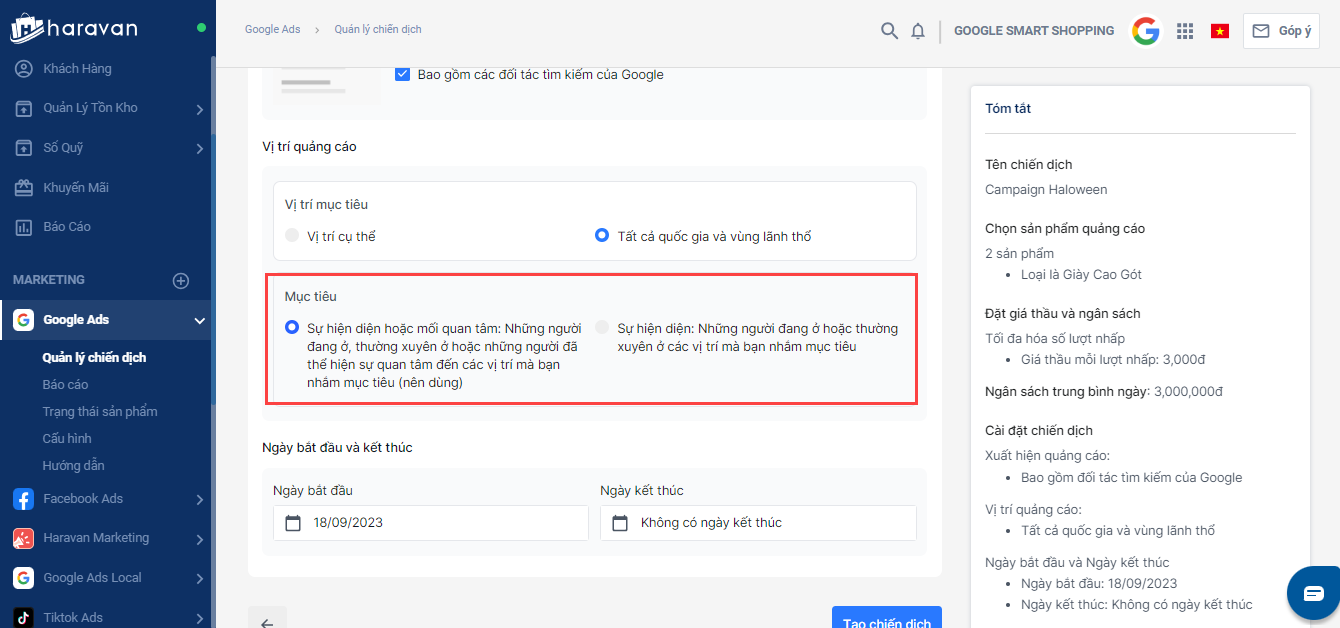The image size is (1340, 628).
Task: Click the Google Ads breadcrumb link
Action: coord(272,30)
